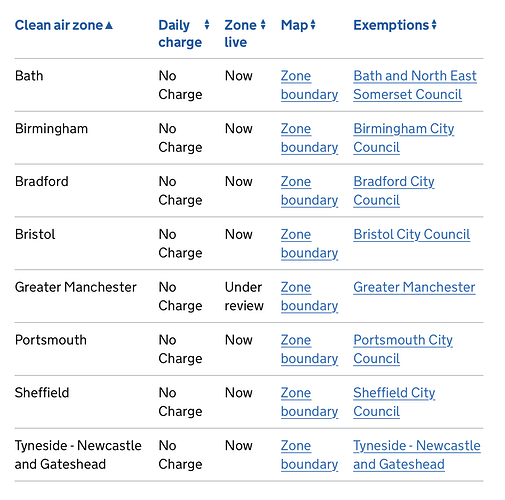Click the Greater Manchester exemptions link
The width and height of the screenshot is (505, 500).
[414, 287]
